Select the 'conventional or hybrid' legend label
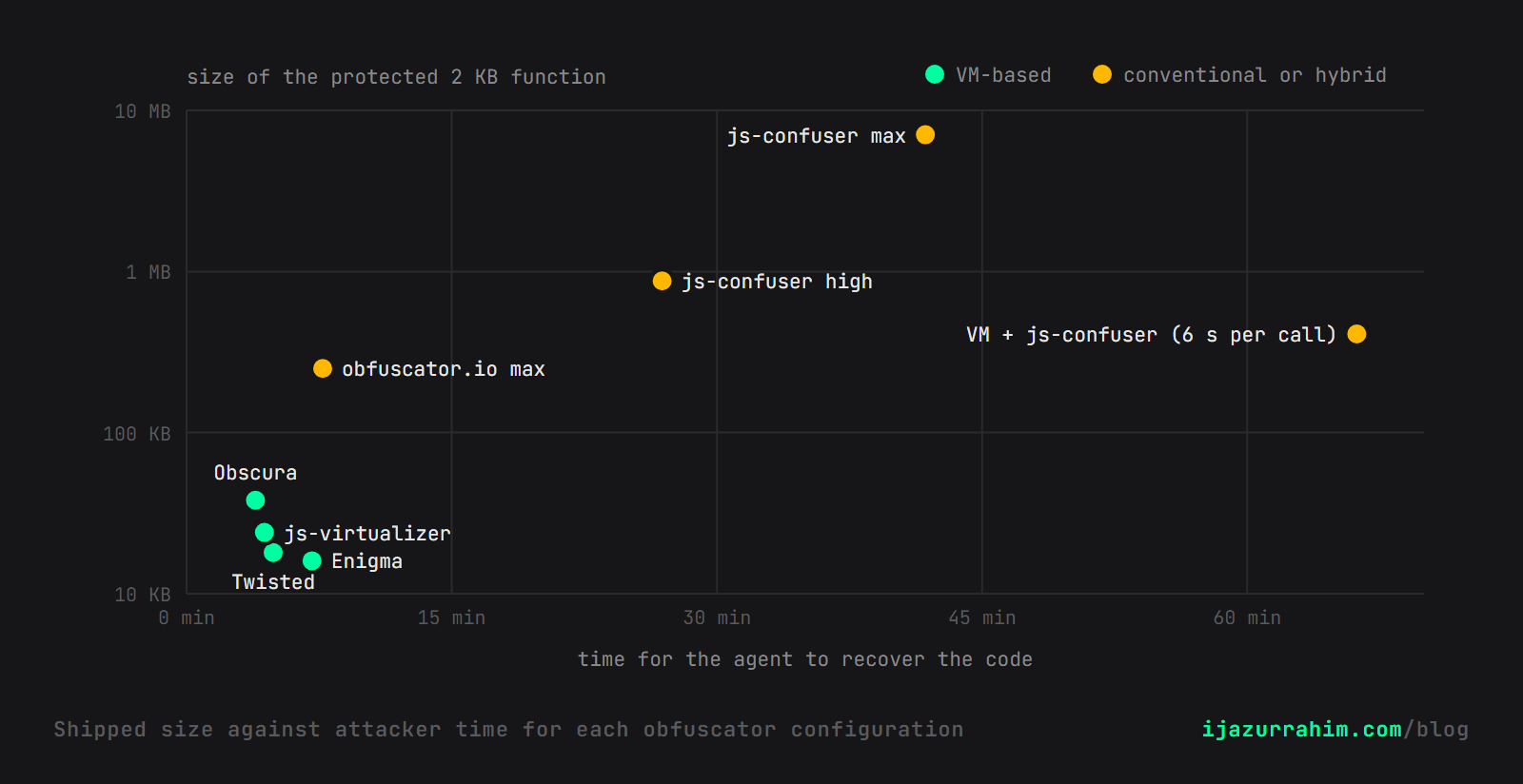Viewport: 1523px width, 784px height. [1255, 75]
